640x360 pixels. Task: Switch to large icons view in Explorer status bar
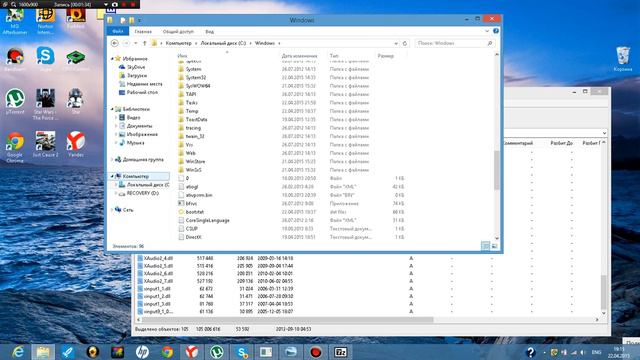click(495, 246)
